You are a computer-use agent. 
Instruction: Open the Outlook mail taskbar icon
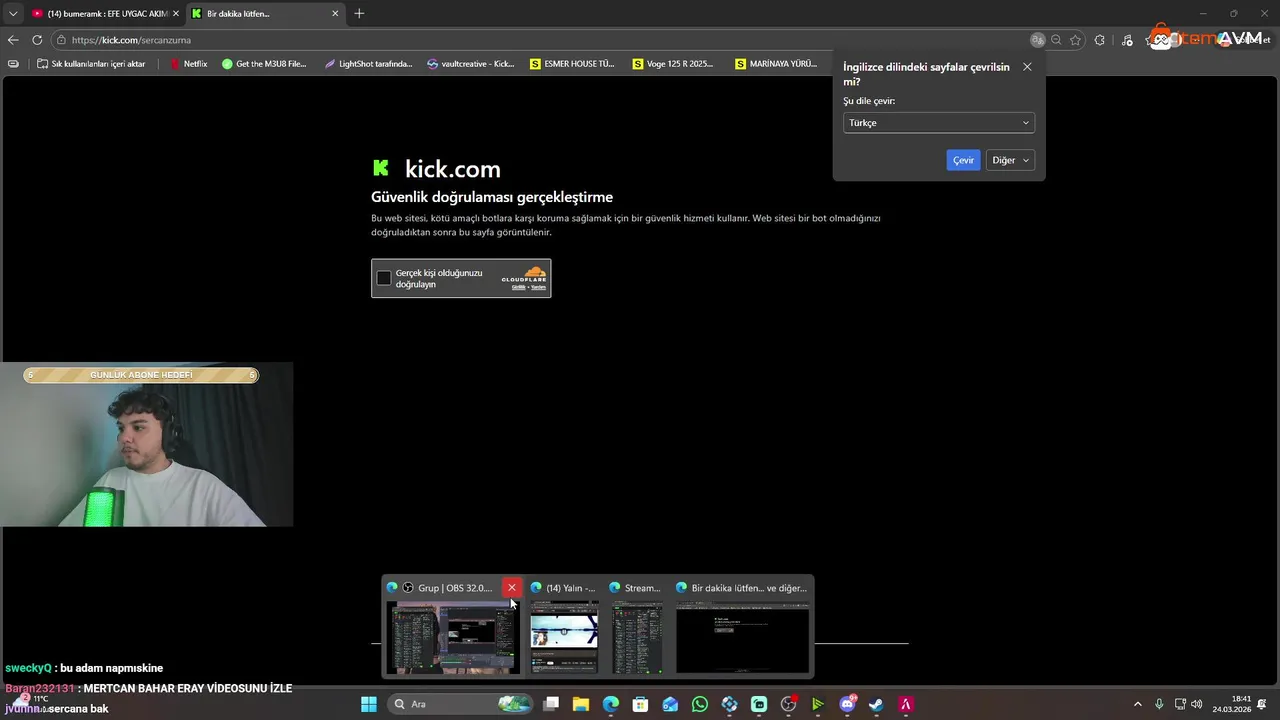[x=670, y=704]
